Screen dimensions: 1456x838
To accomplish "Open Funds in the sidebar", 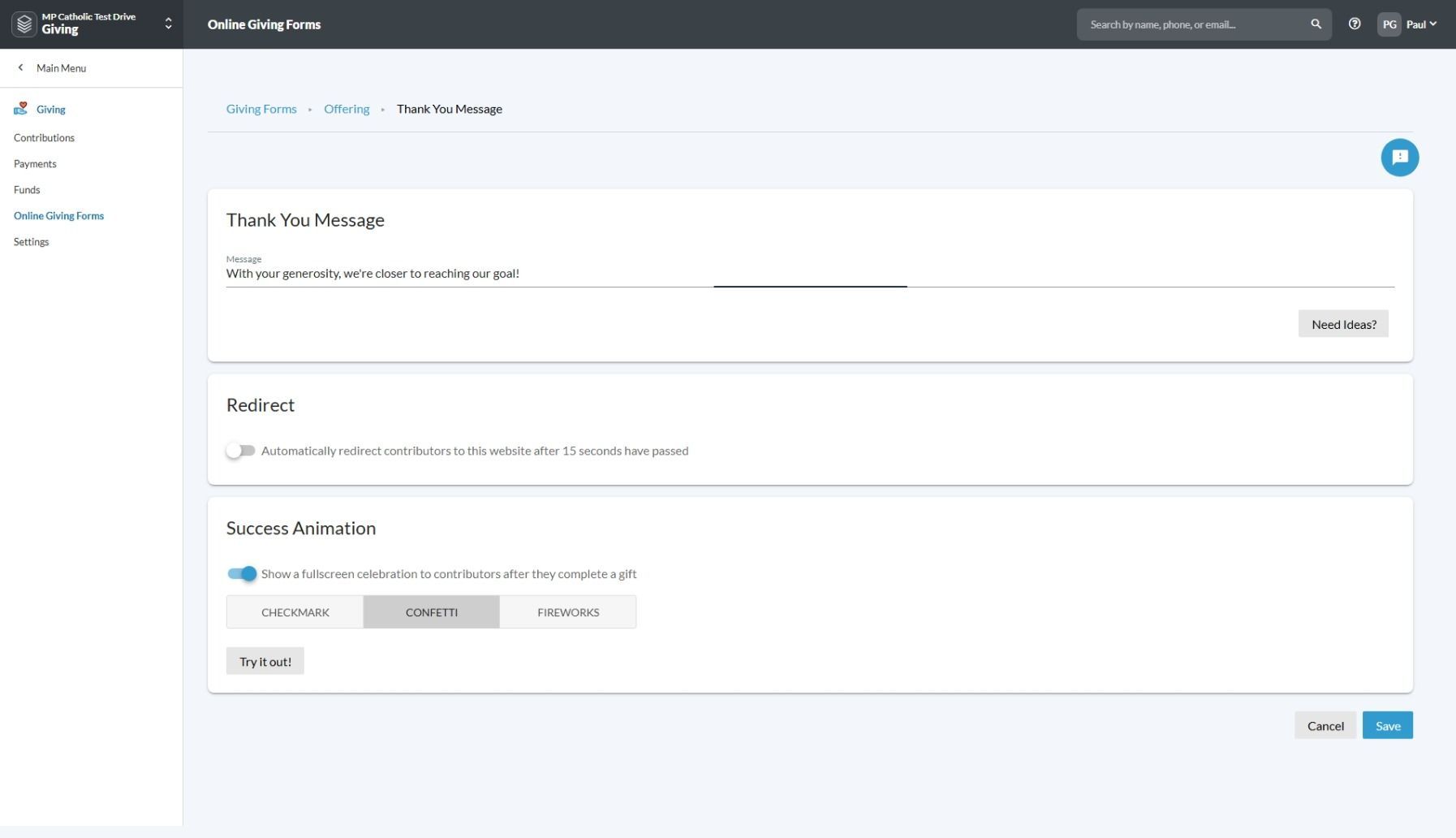I will pos(27,190).
